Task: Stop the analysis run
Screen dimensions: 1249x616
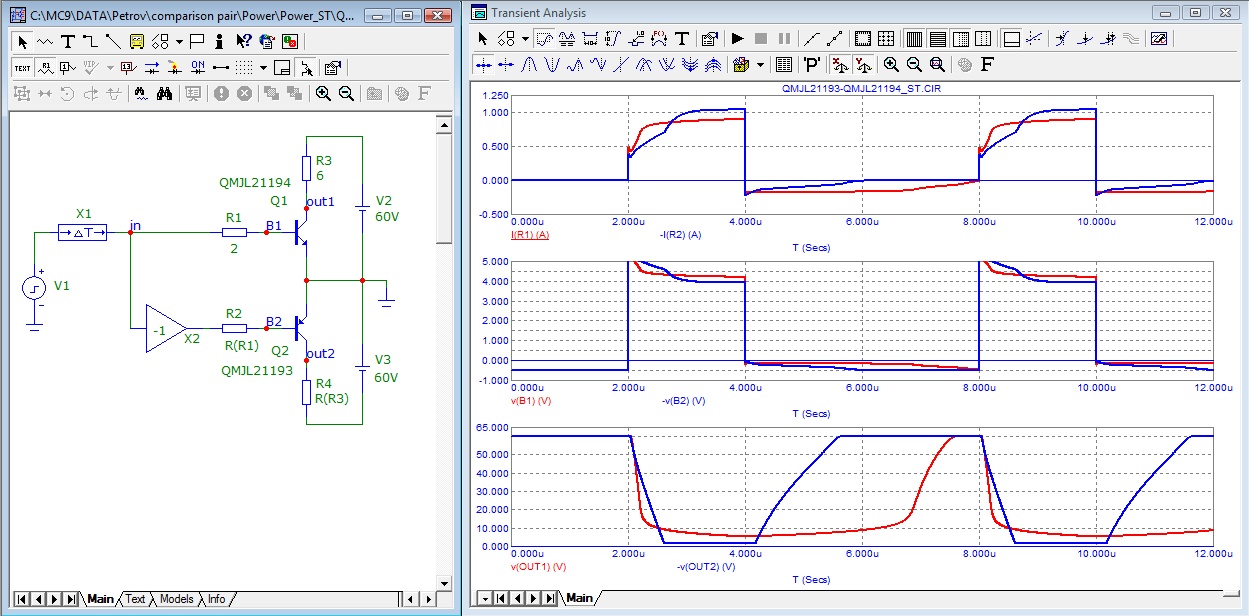Action: coord(761,39)
